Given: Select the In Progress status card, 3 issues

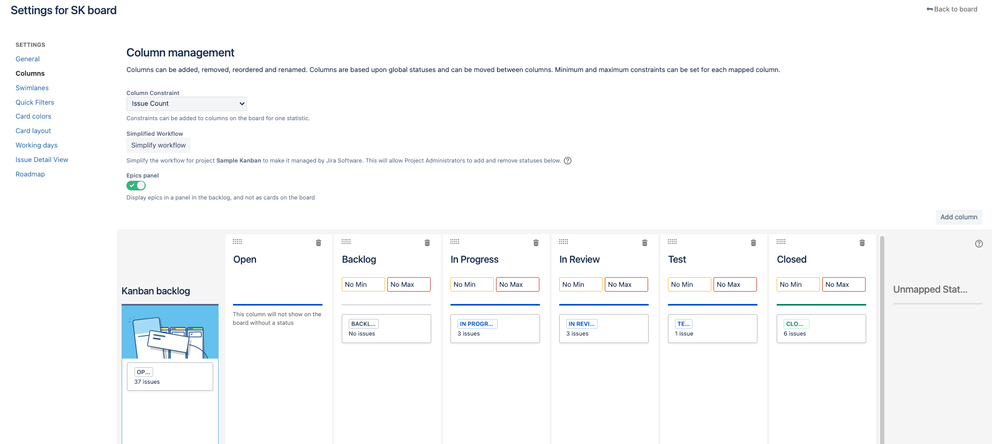Looking at the screenshot, I should tap(495, 329).
